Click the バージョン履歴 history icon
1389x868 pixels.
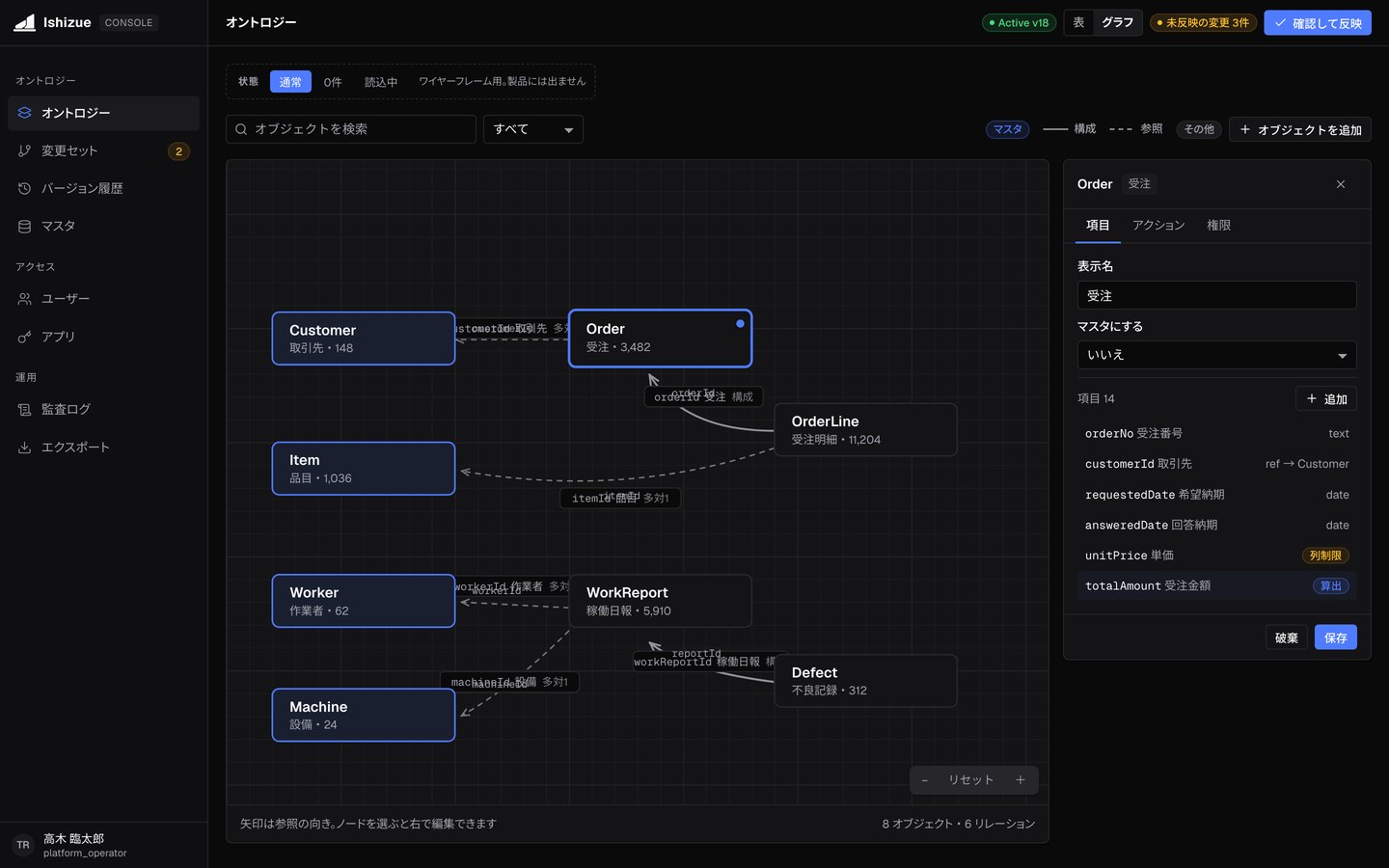point(24,188)
